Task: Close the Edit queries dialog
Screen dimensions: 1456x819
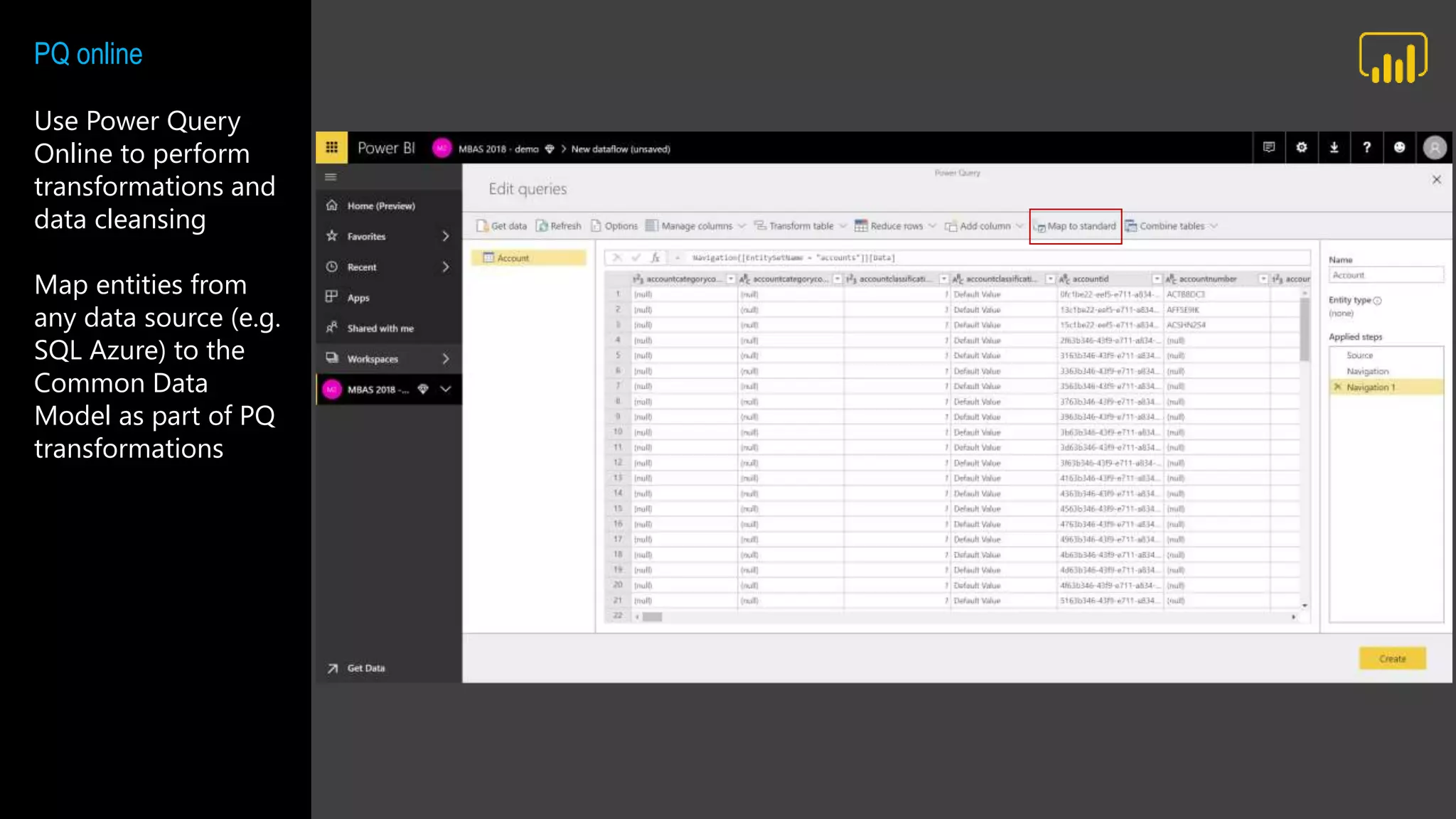Action: pyautogui.click(x=1436, y=180)
